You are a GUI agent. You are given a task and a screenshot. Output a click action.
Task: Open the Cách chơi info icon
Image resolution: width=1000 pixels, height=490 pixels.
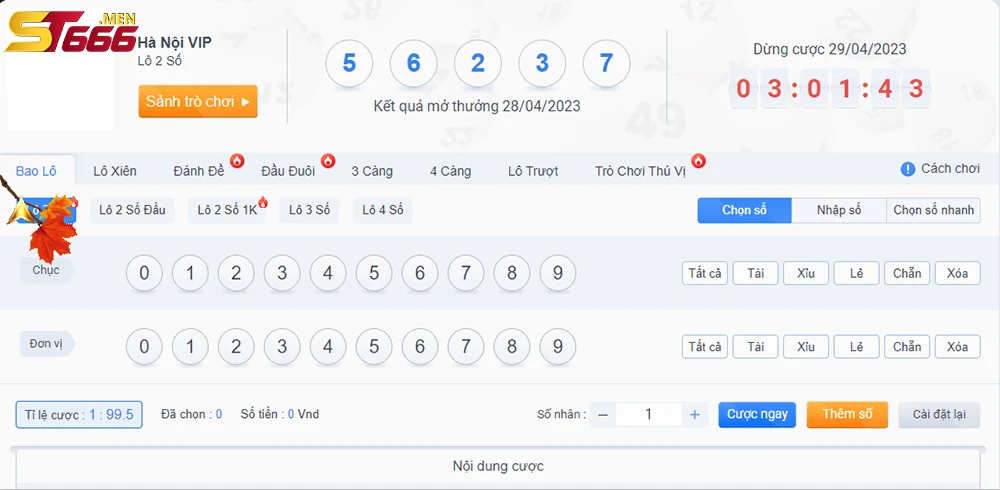point(908,169)
